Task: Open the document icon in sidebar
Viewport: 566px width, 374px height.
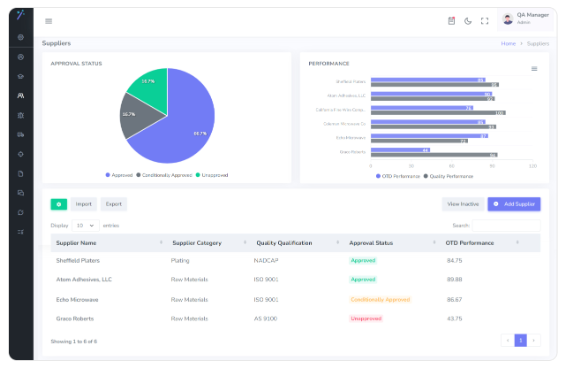Action: click(21, 174)
